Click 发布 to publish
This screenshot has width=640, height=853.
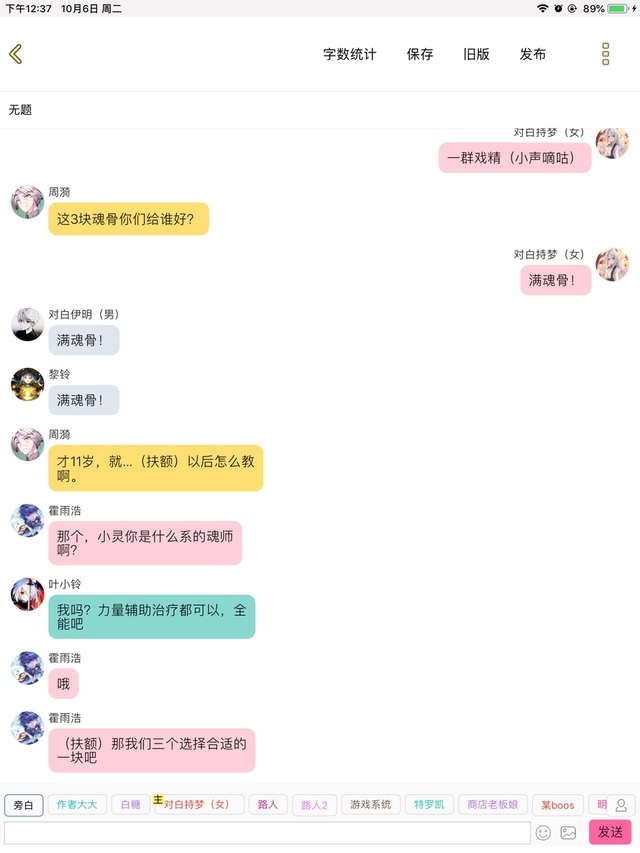point(533,54)
